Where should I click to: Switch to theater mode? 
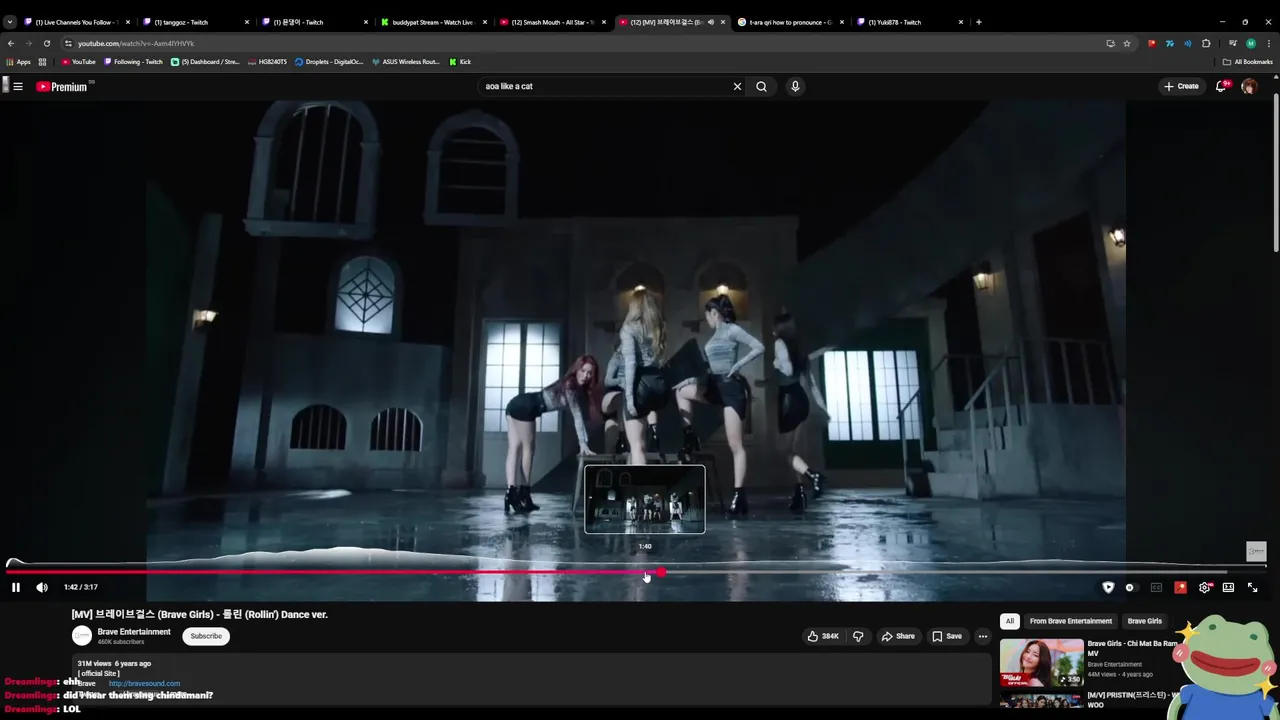click(1228, 587)
